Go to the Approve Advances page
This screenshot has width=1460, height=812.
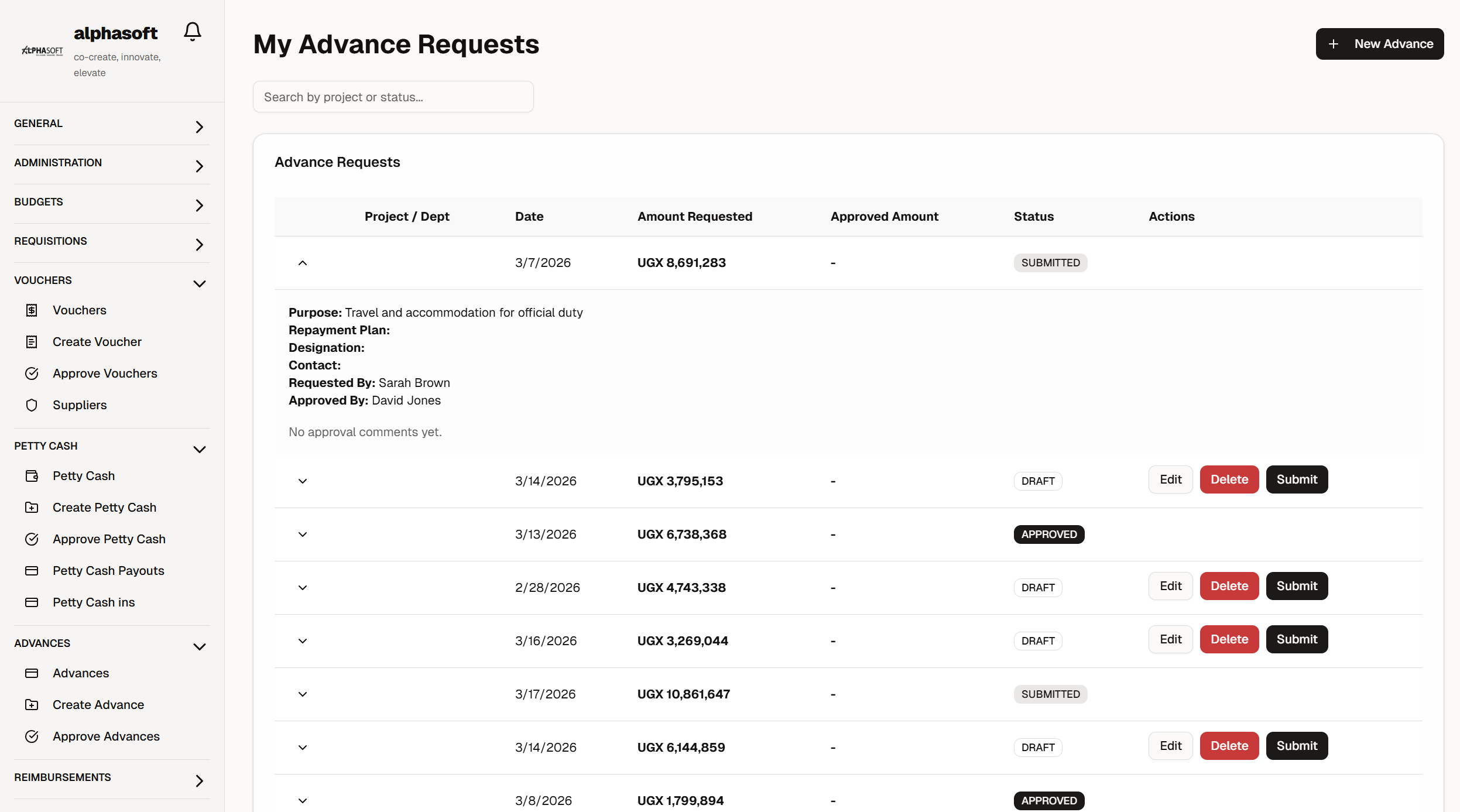[106, 736]
